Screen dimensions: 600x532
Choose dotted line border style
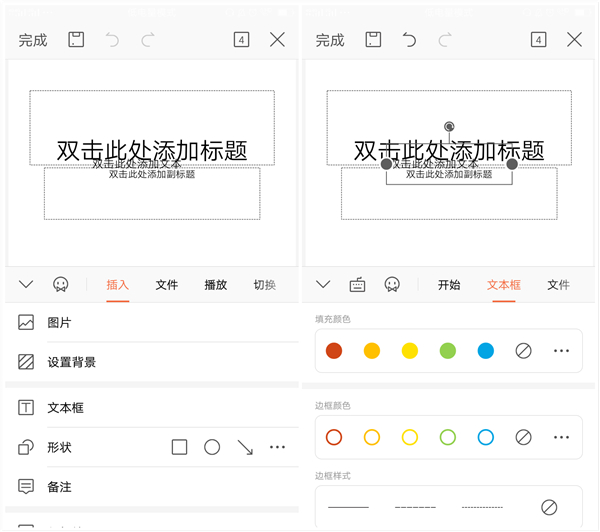tap(482, 507)
